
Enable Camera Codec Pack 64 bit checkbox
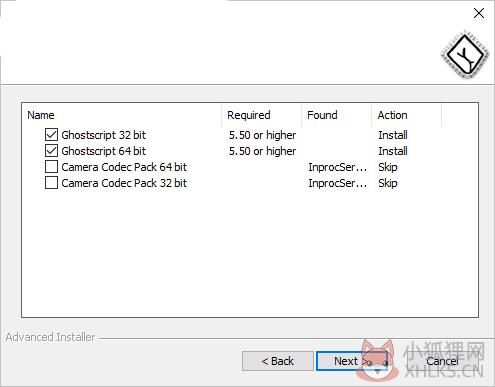[51, 167]
